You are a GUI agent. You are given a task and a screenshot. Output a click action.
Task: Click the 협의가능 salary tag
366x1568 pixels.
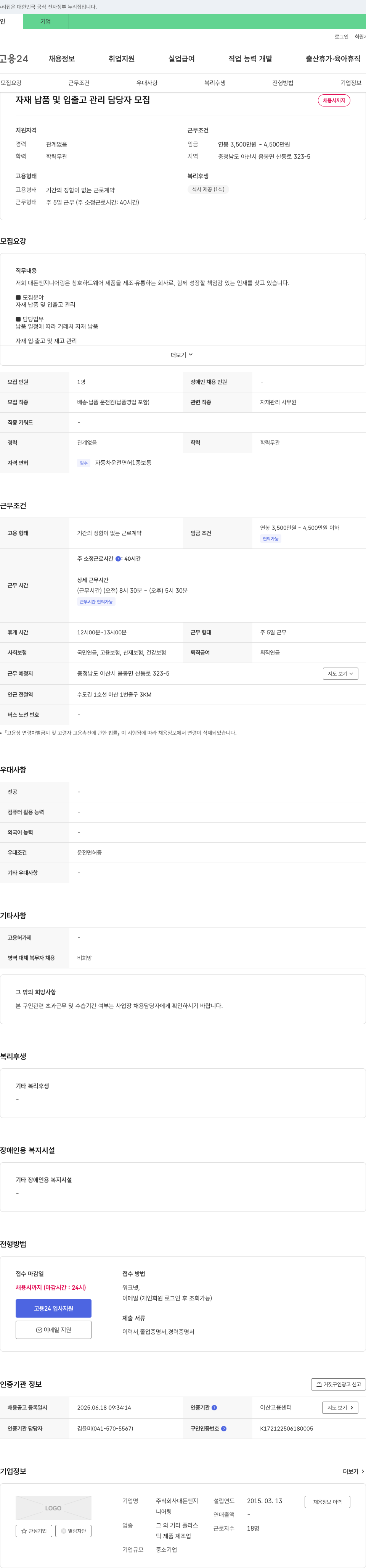click(271, 539)
